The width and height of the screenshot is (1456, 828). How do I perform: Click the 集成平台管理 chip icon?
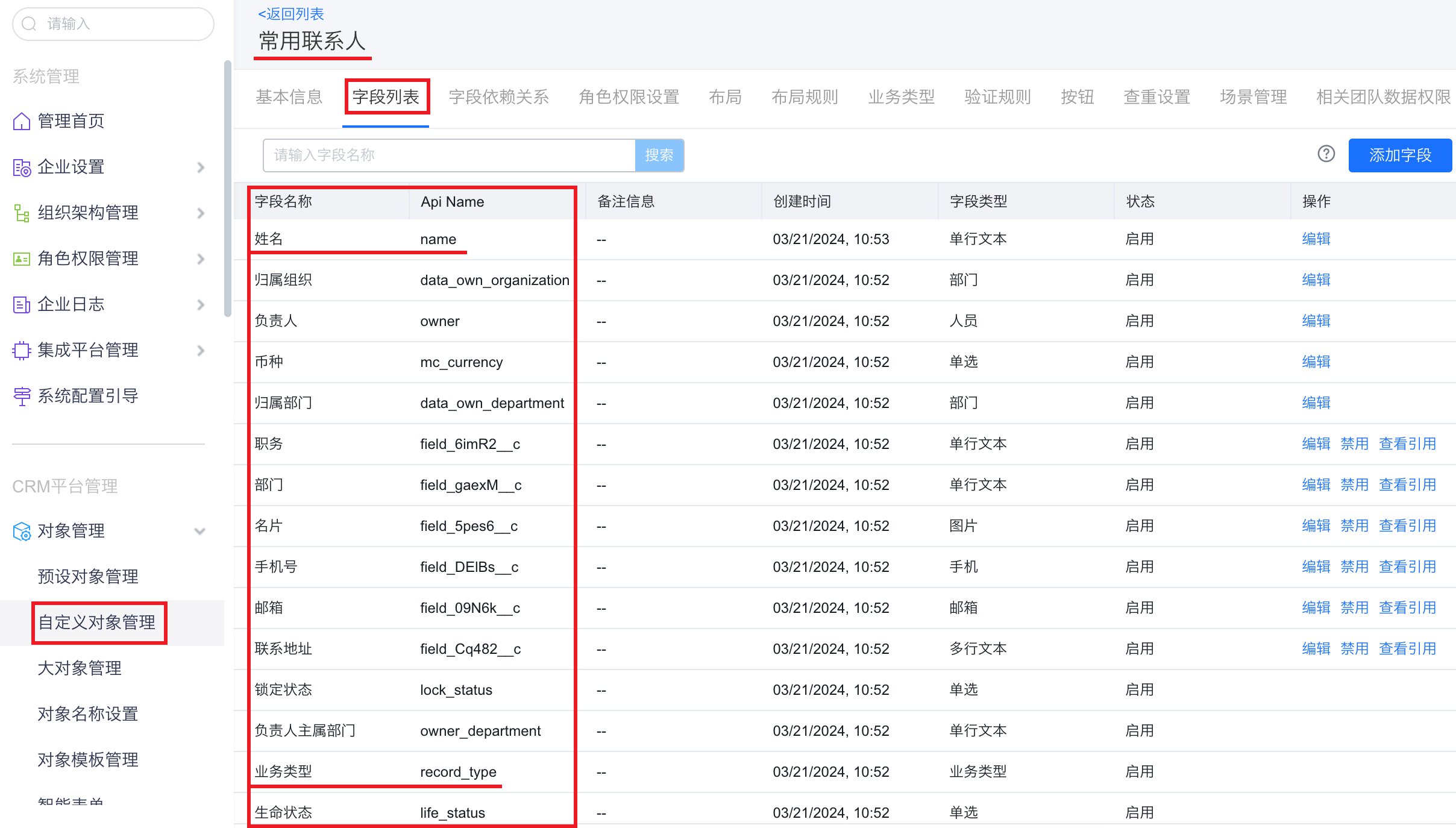click(22, 351)
